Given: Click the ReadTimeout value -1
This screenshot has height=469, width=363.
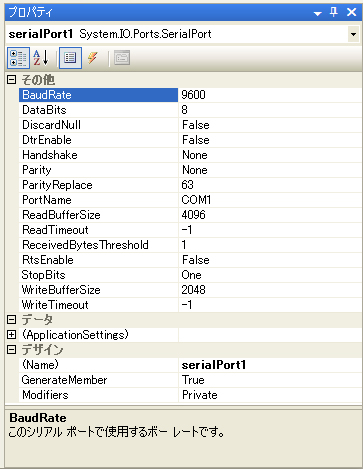Looking at the screenshot, I should 270,230.
